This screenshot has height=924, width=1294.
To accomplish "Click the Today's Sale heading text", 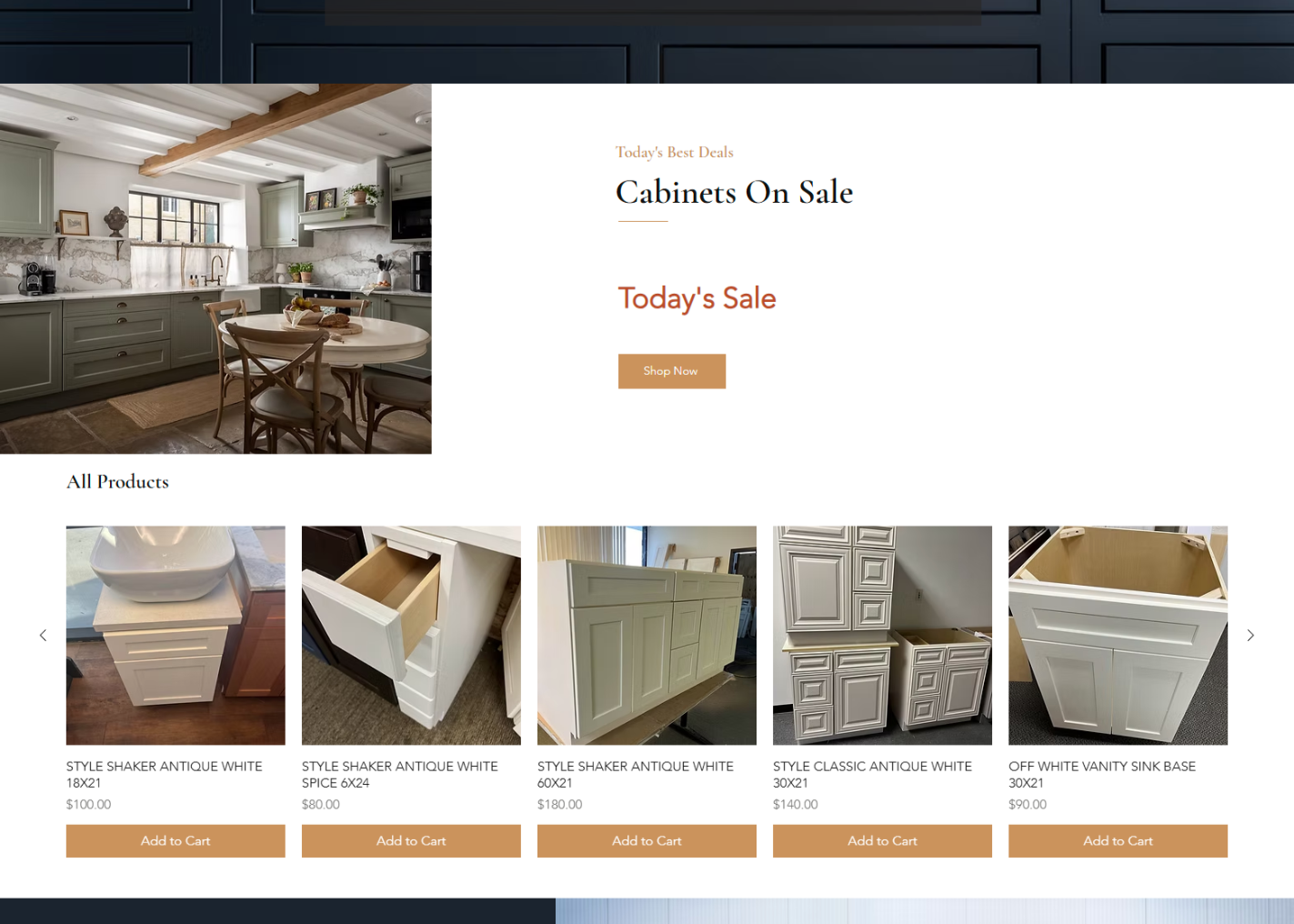I will pos(697,298).
